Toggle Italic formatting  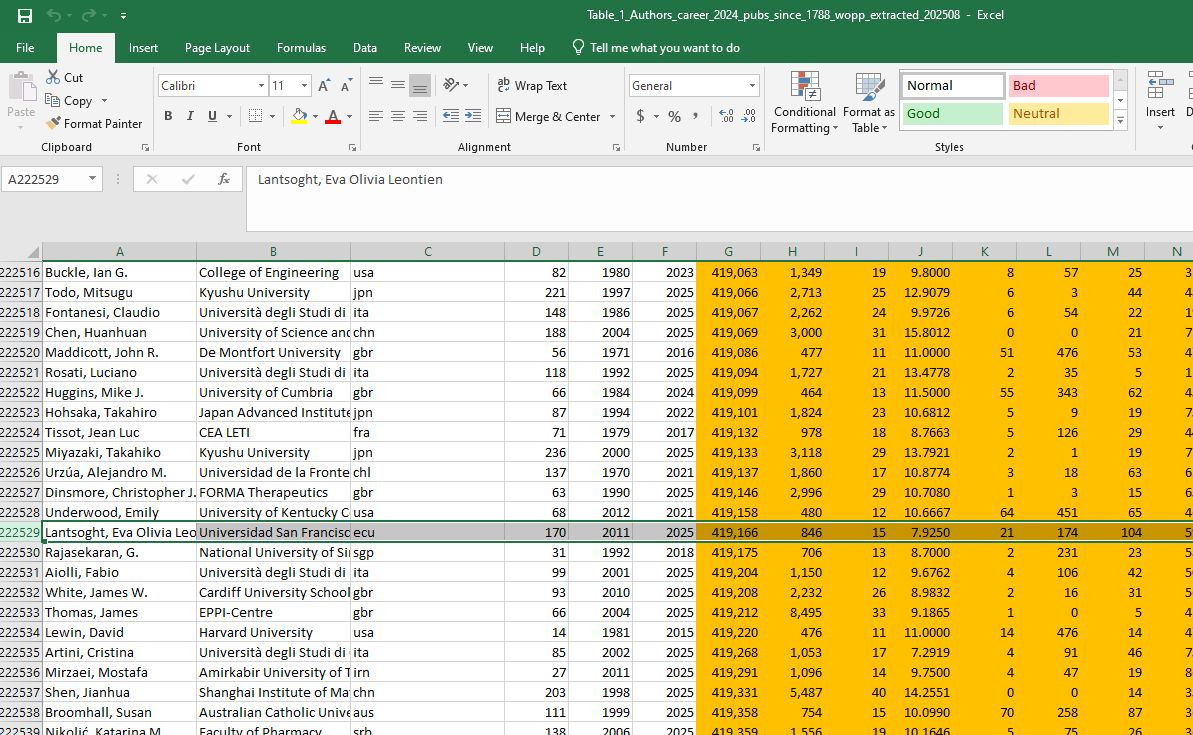point(190,117)
